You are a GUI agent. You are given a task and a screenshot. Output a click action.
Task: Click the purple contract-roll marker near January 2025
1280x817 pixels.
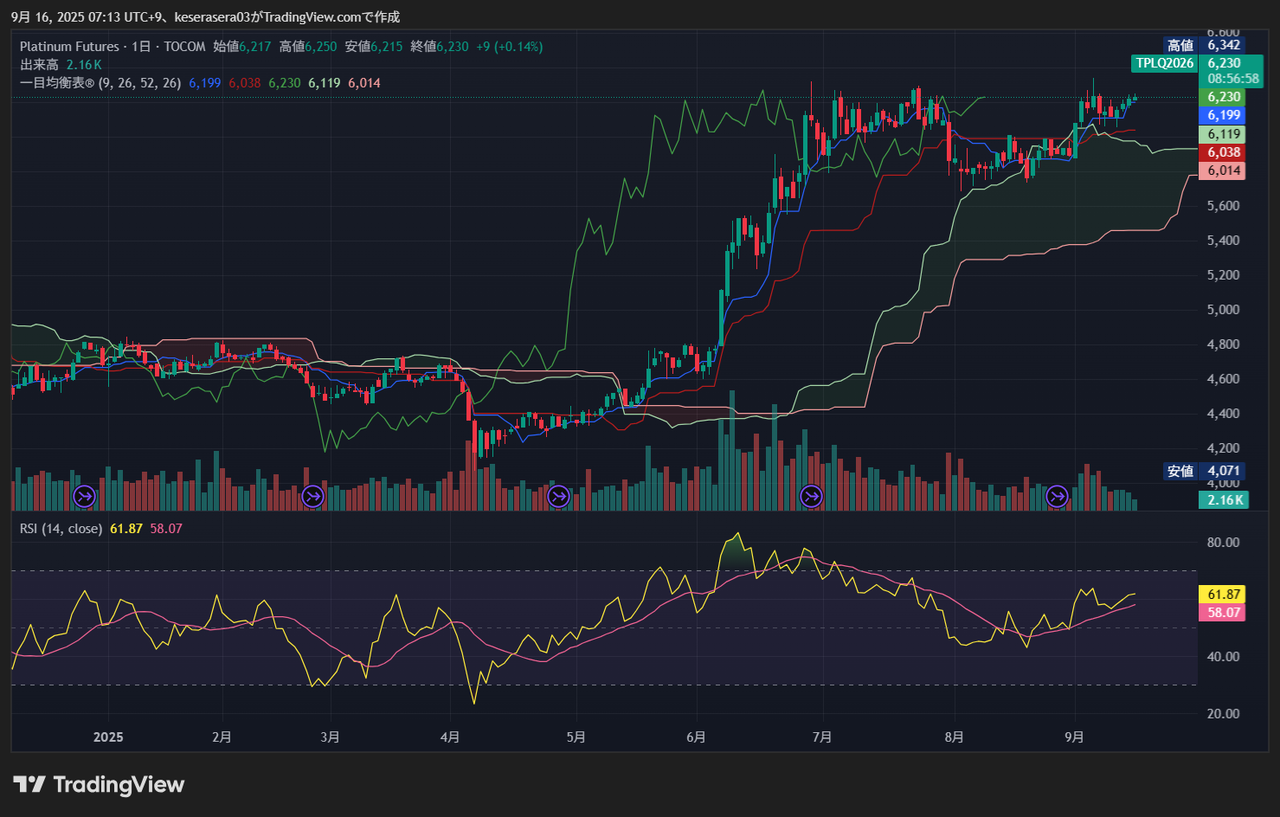coord(85,495)
